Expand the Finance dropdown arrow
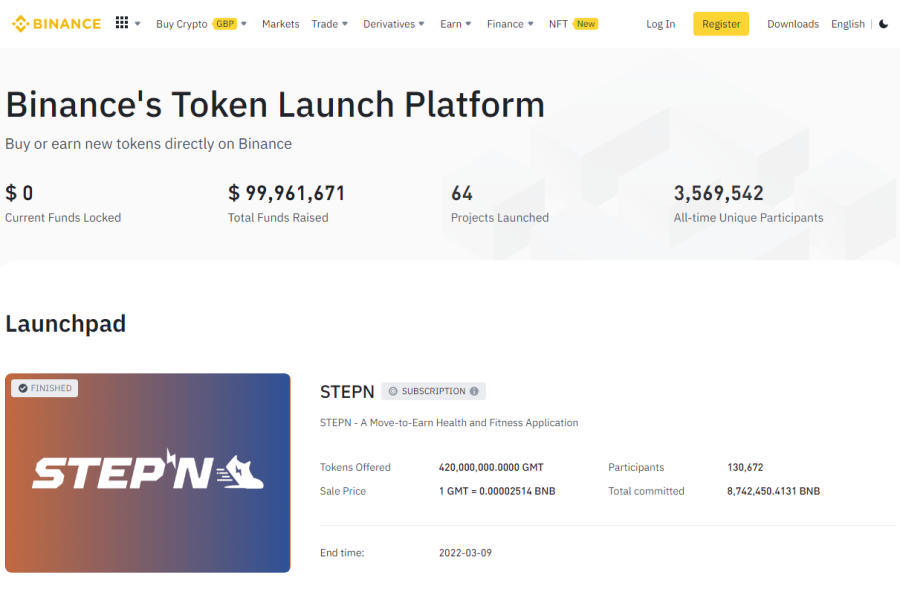Viewport: 900px width, 595px height. (x=530, y=24)
